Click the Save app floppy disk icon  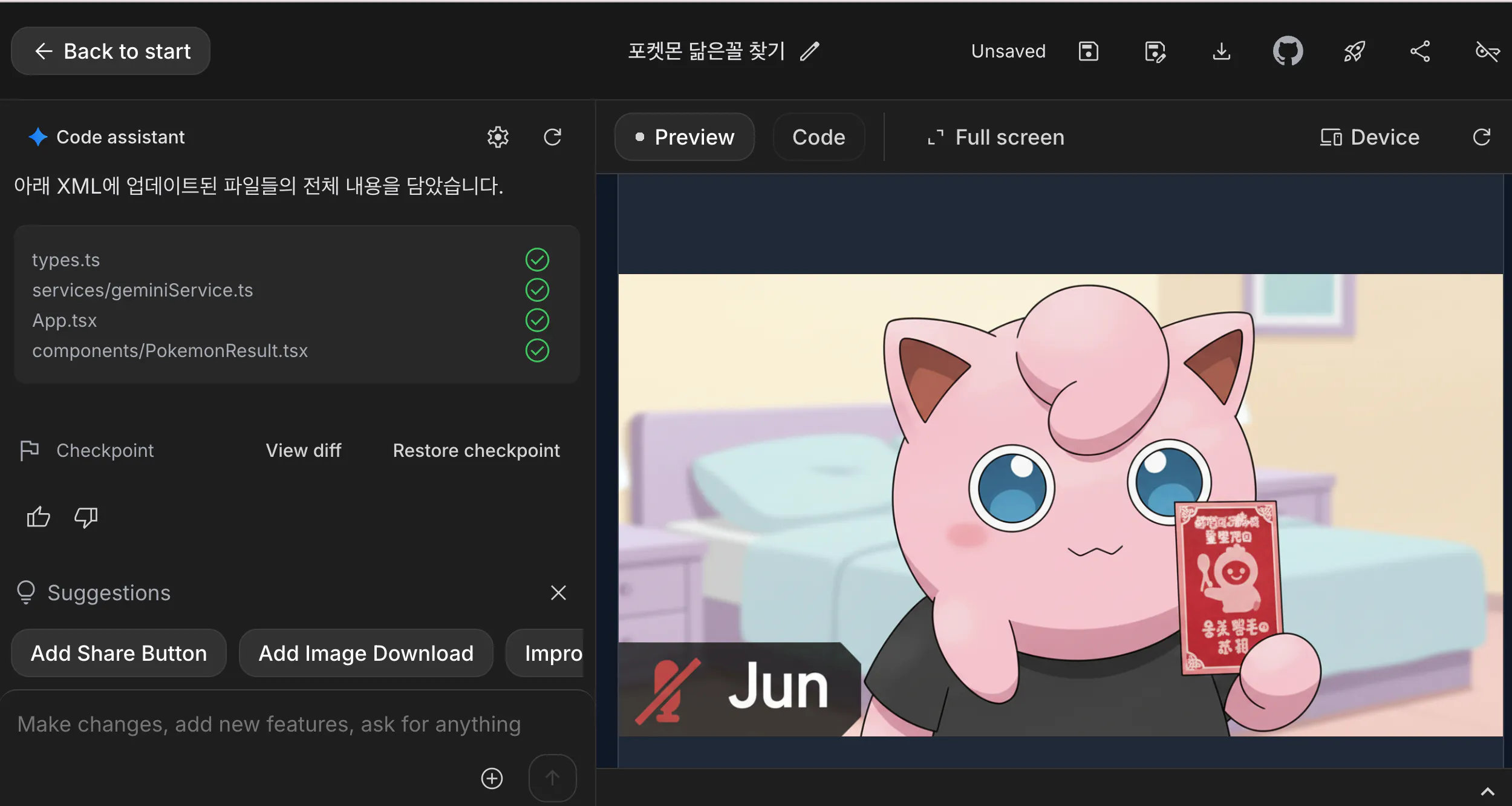pos(1088,51)
